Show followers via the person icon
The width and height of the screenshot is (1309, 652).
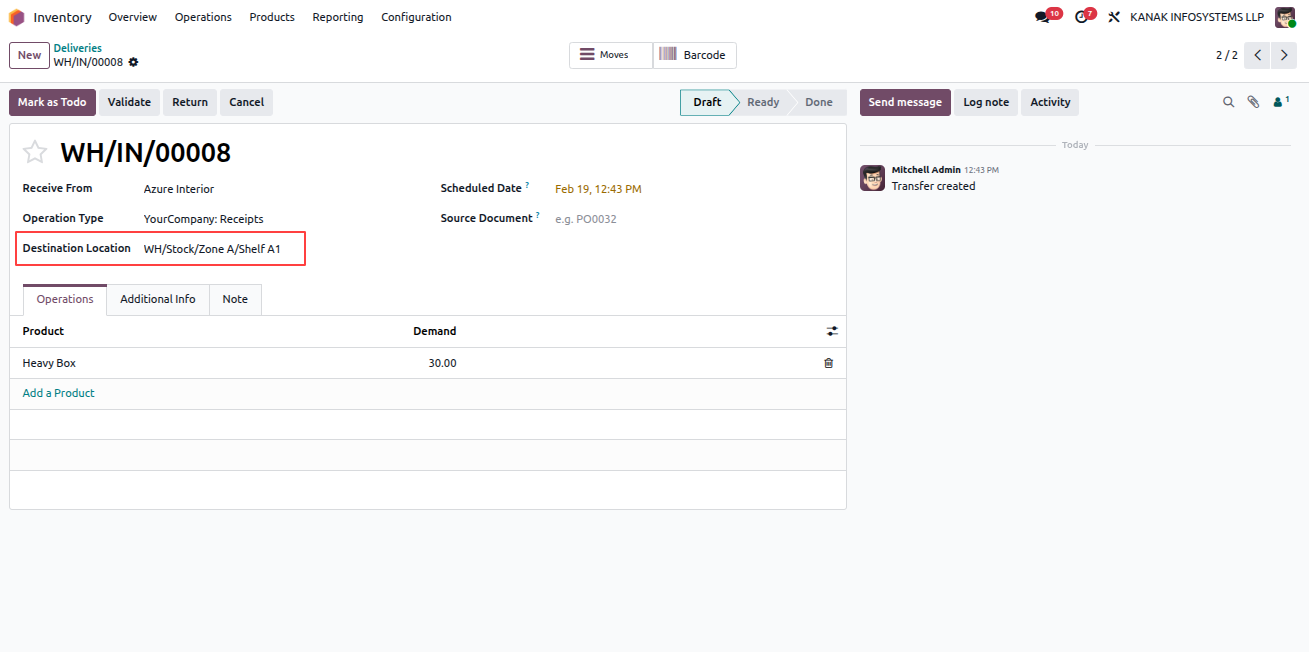pyautogui.click(x=1281, y=102)
